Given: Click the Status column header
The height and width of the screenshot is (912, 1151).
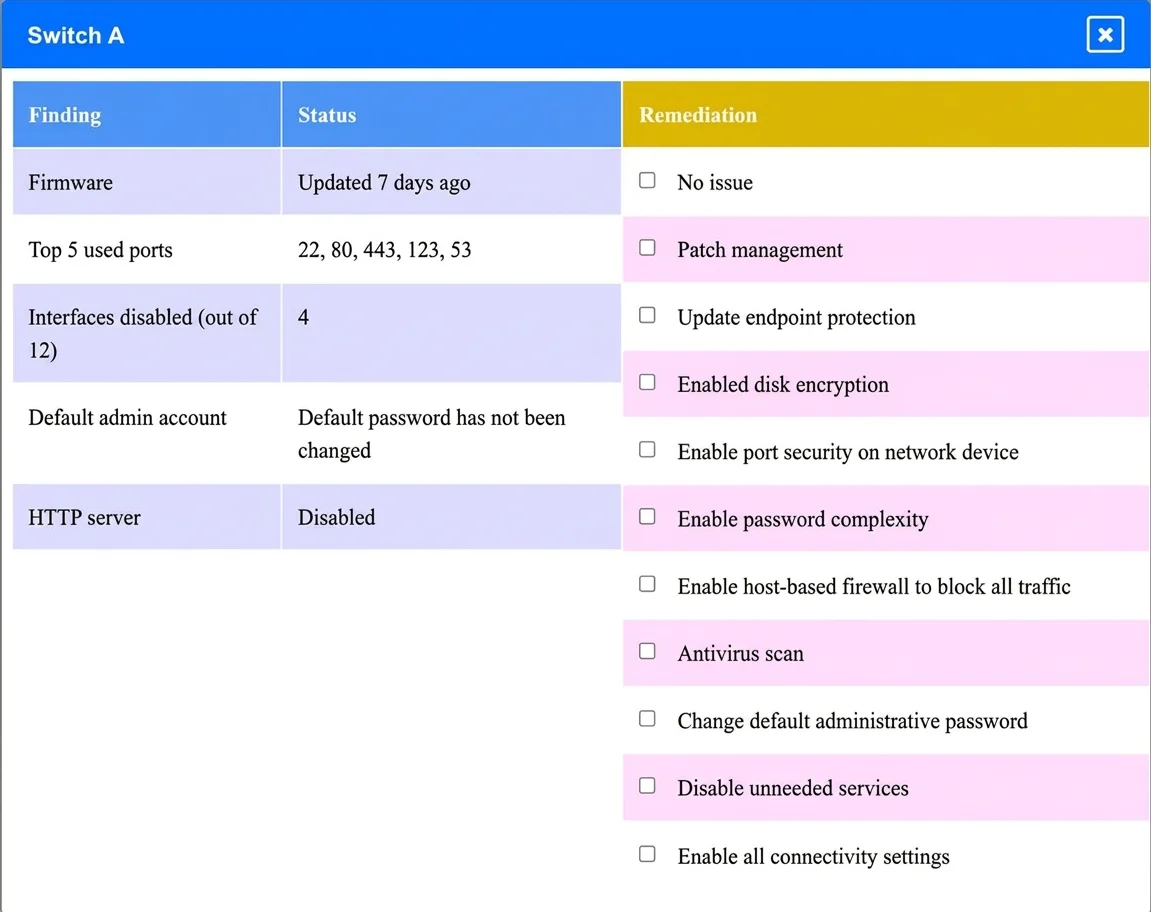Looking at the screenshot, I should [x=451, y=115].
